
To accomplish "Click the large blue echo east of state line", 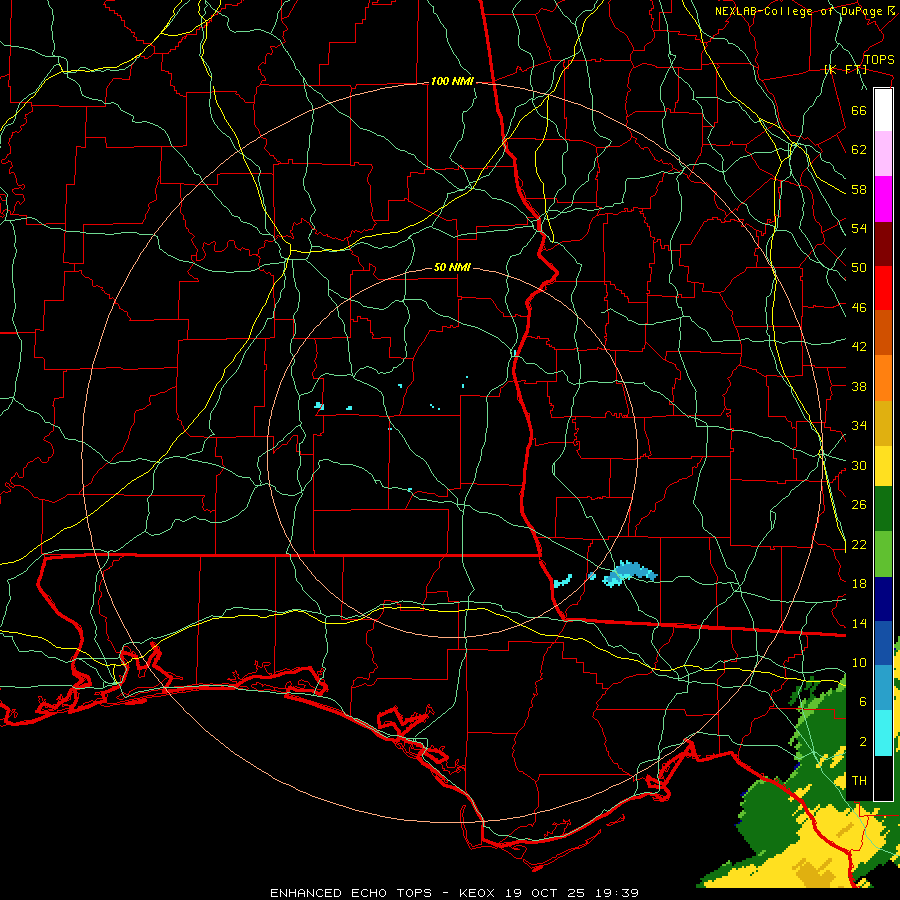I will tap(630, 573).
